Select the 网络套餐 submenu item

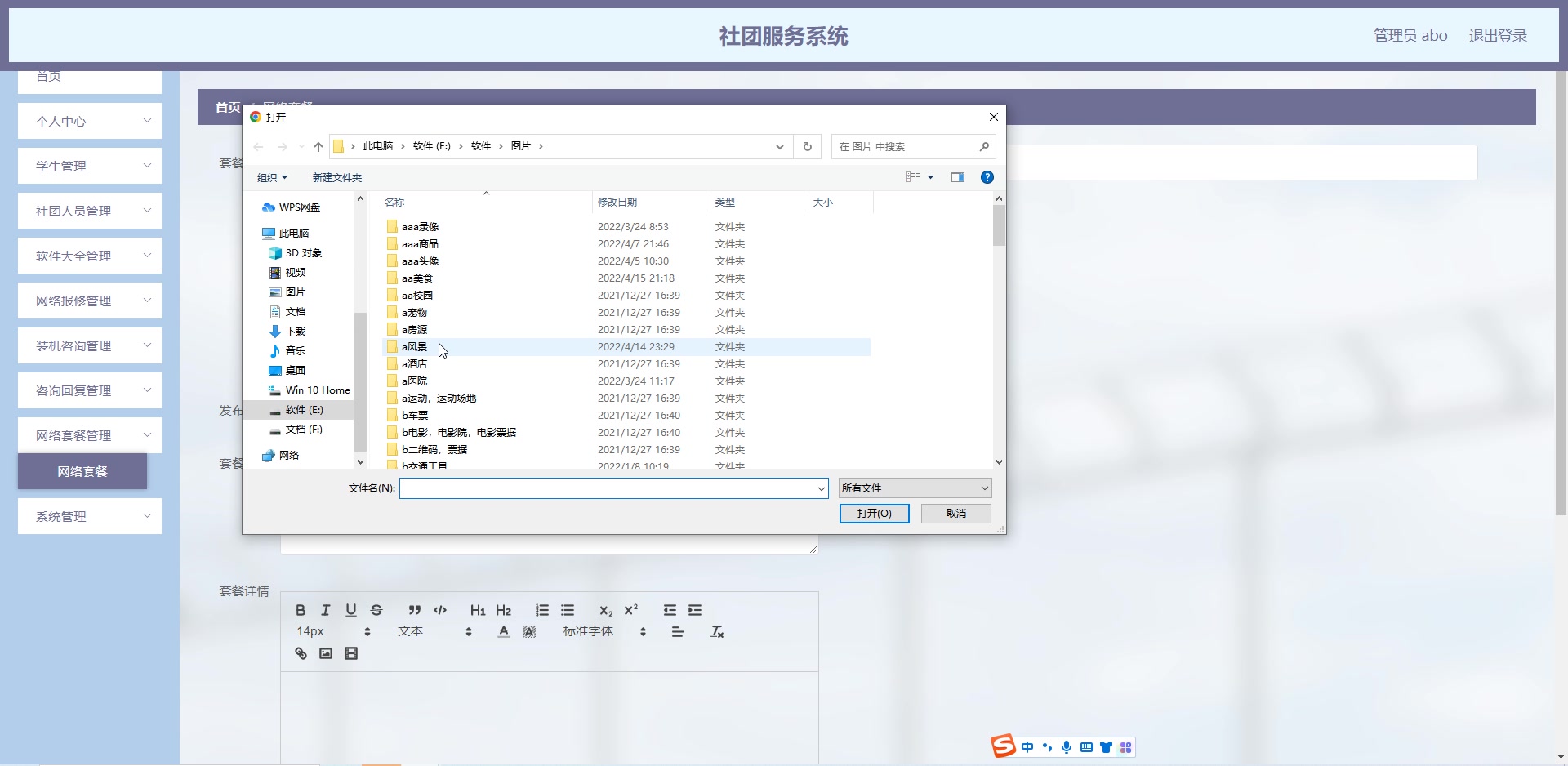[82, 471]
